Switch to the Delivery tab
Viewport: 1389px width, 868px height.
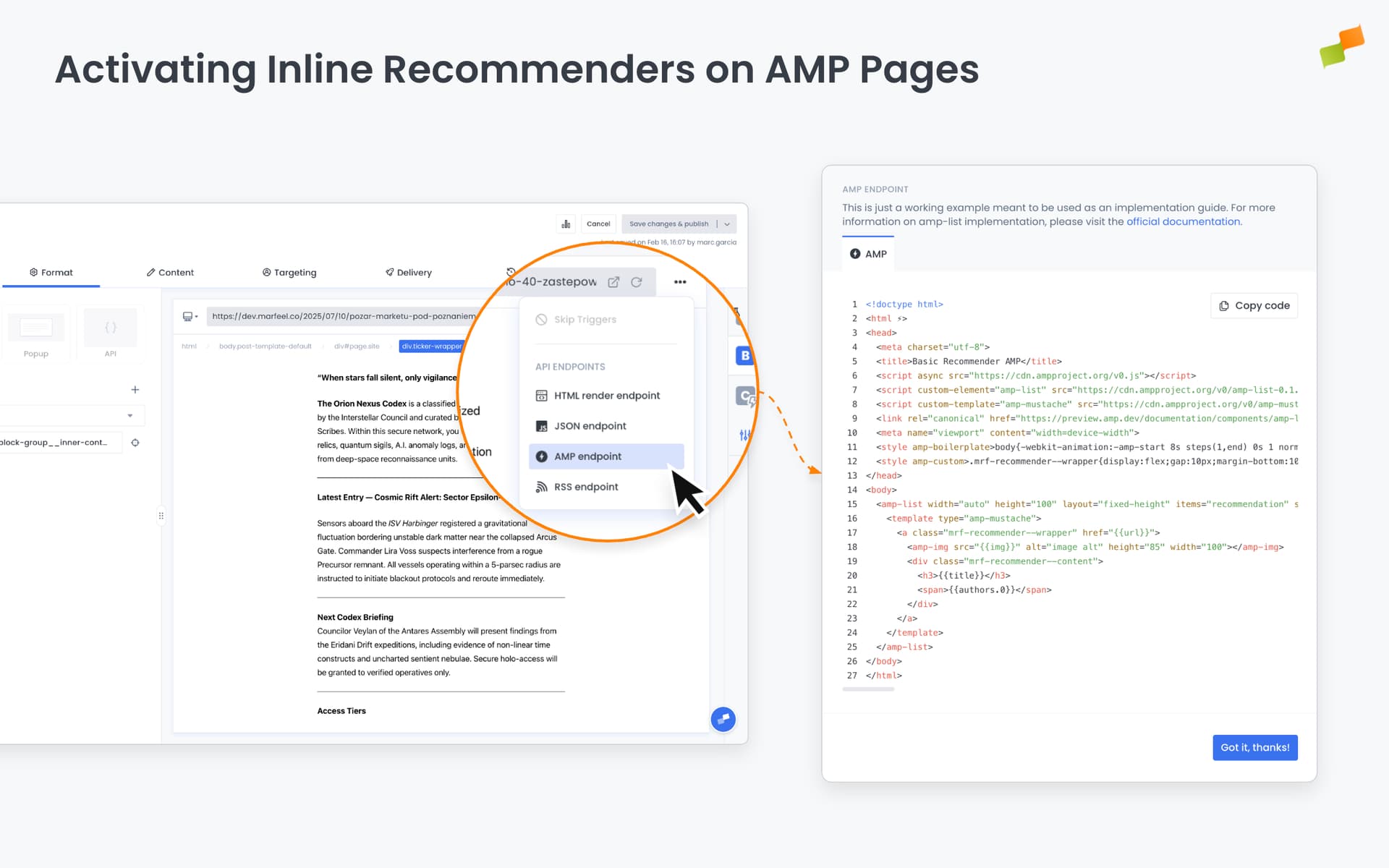coord(408,272)
